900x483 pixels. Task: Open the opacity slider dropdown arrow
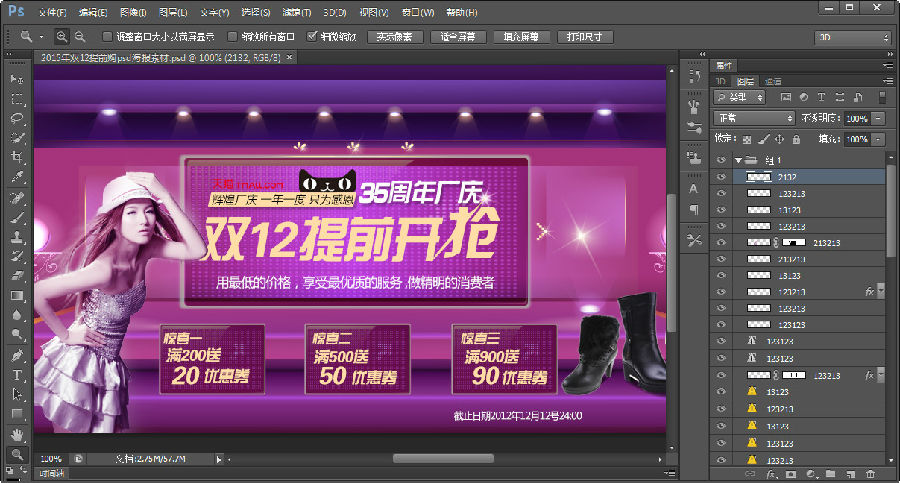coord(878,118)
